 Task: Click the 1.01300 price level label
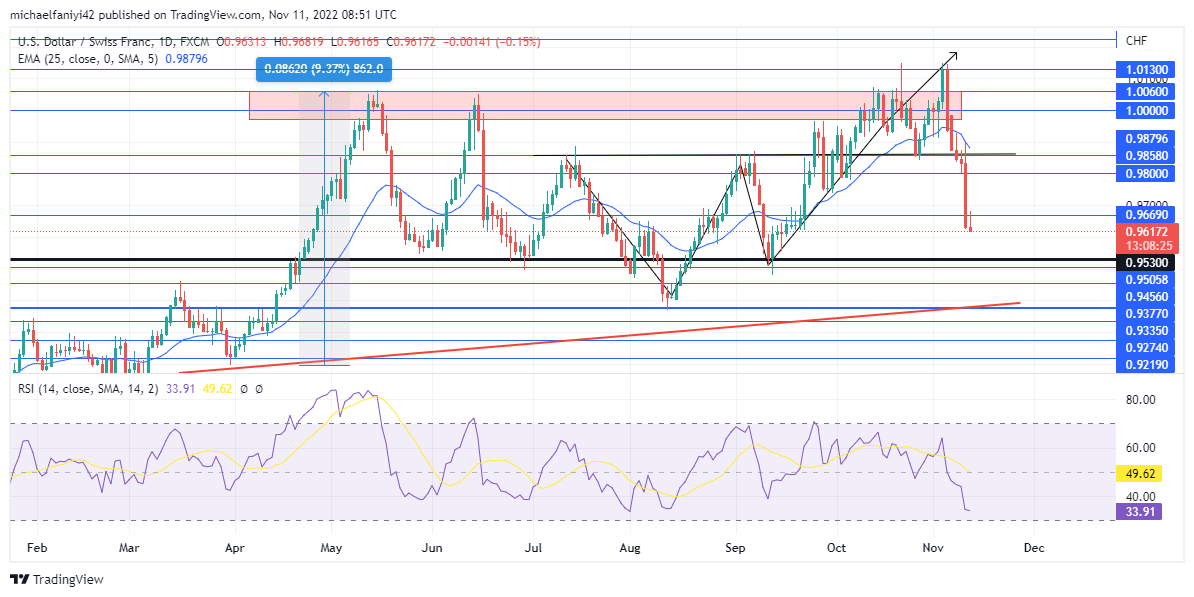click(x=1146, y=70)
